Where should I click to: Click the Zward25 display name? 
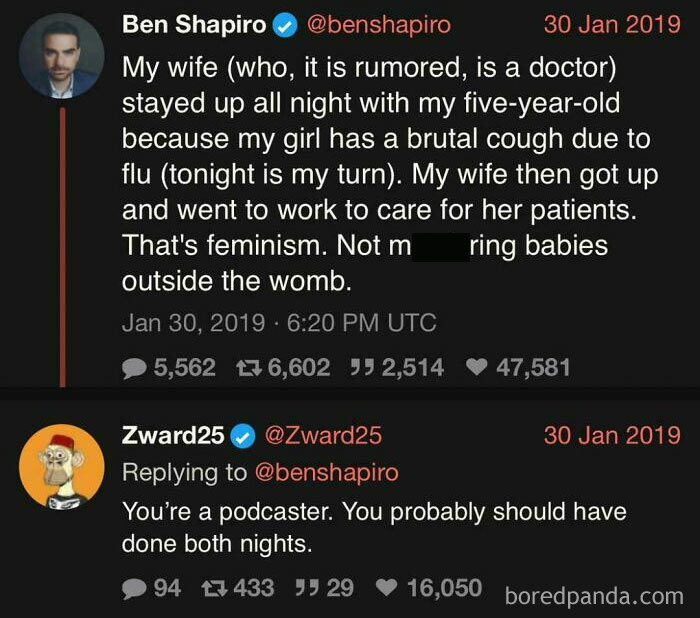coord(173,435)
